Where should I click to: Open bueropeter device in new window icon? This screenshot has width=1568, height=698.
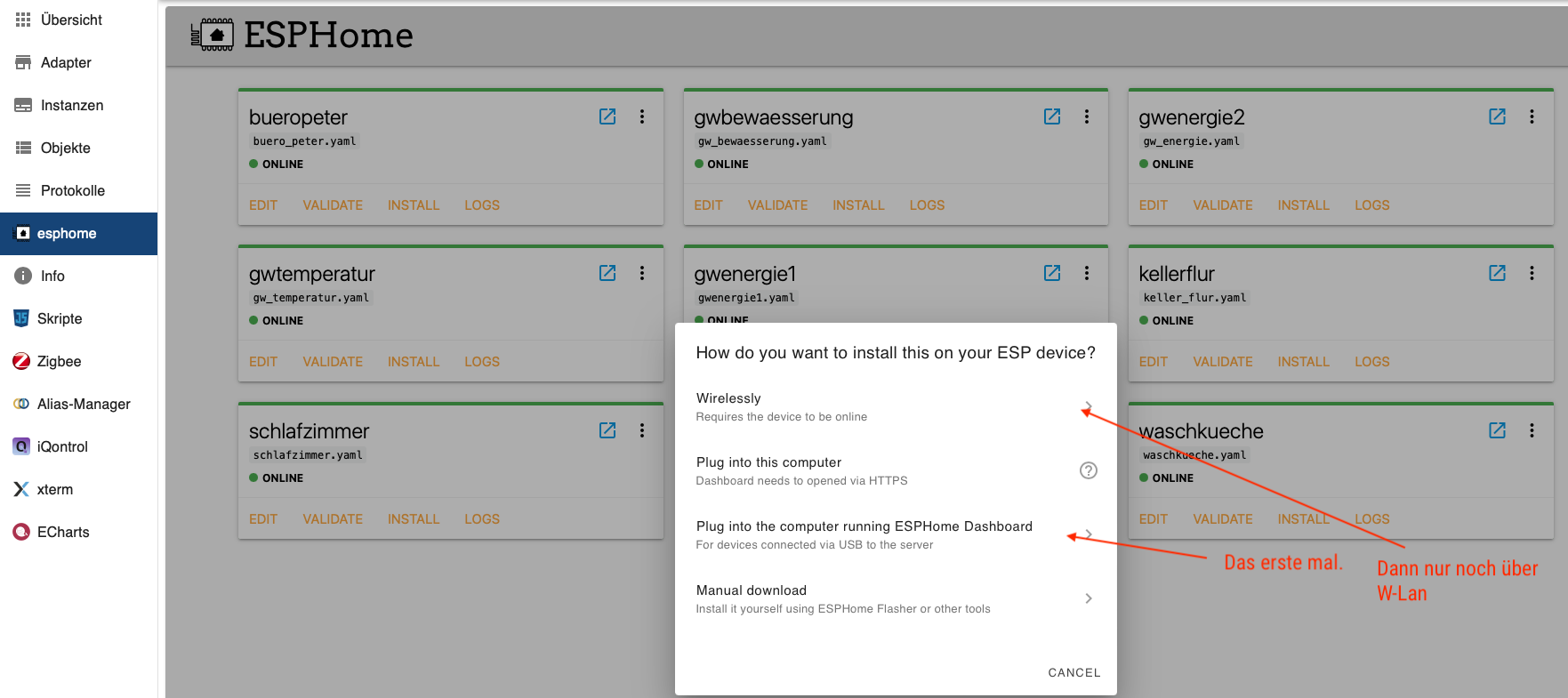[x=607, y=116]
